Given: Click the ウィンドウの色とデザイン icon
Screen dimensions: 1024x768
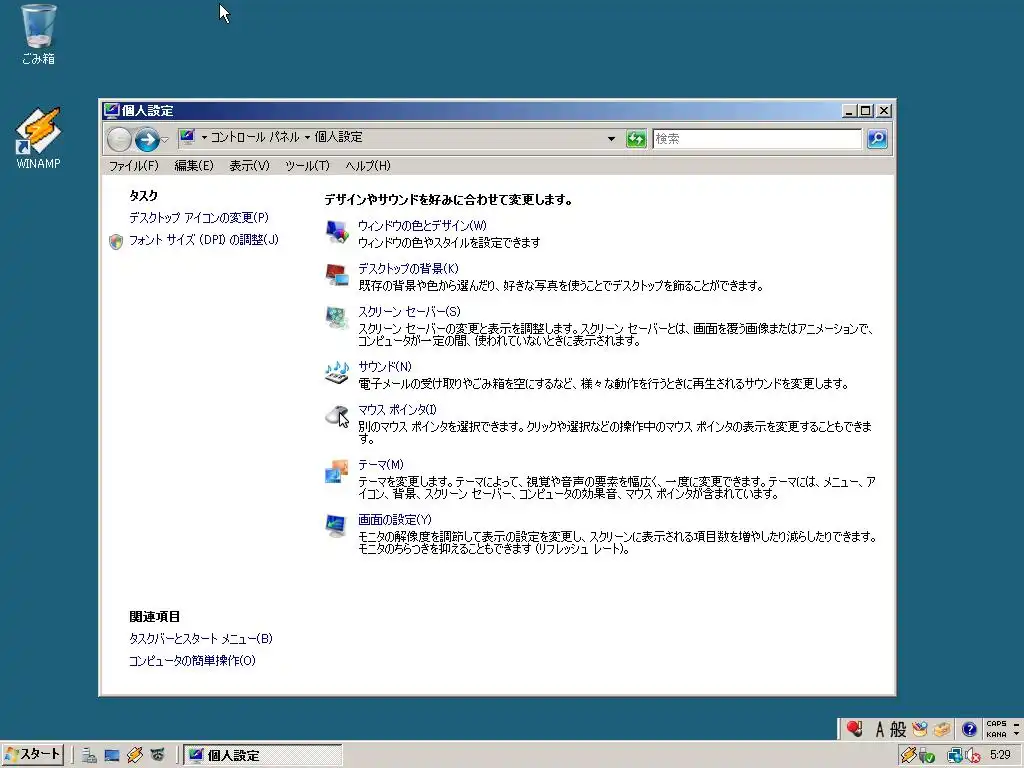Looking at the screenshot, I should click(337, 232).
